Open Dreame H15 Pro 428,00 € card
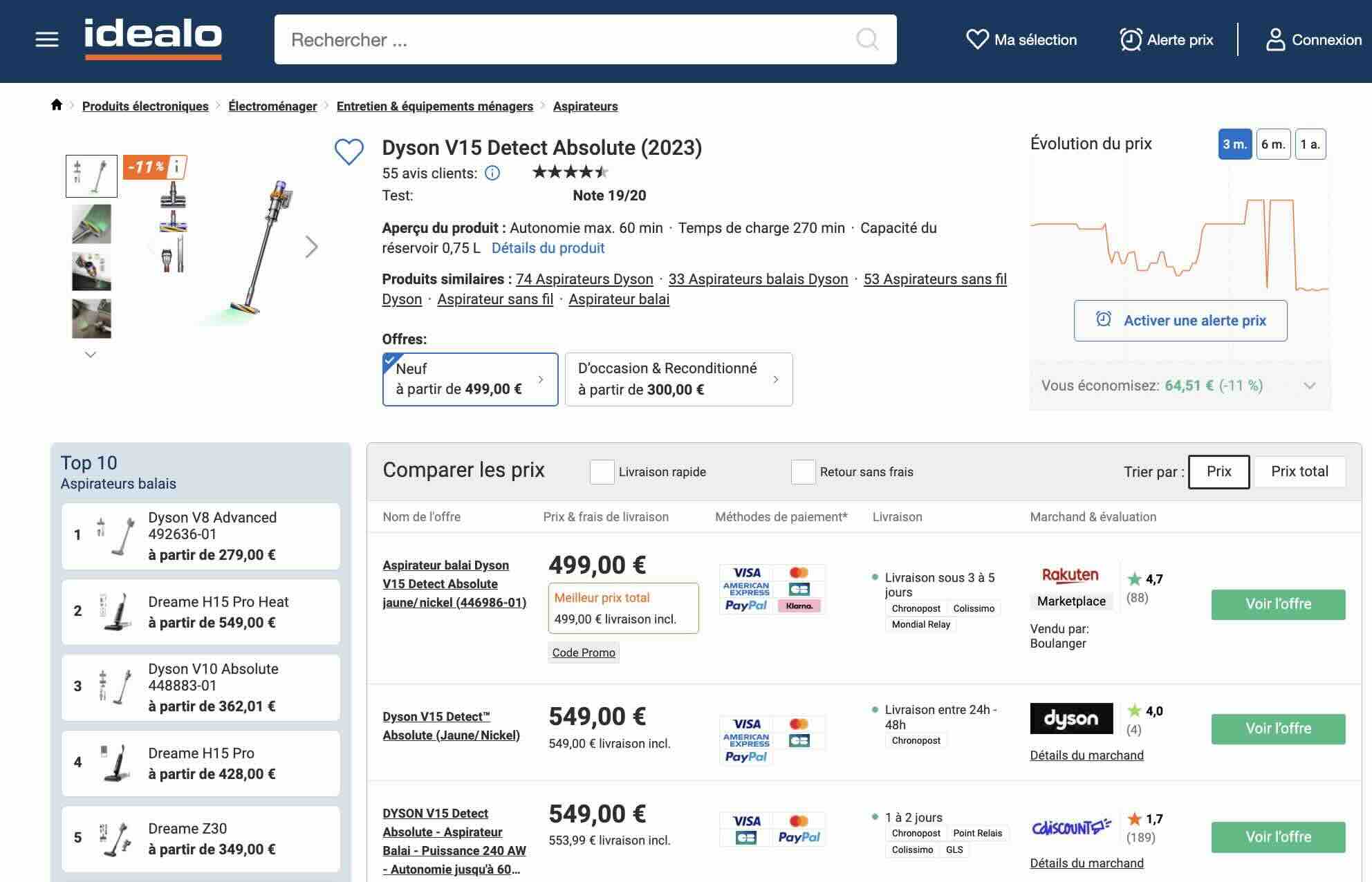This screenshot has width=1372, height=882. point(201,763)
